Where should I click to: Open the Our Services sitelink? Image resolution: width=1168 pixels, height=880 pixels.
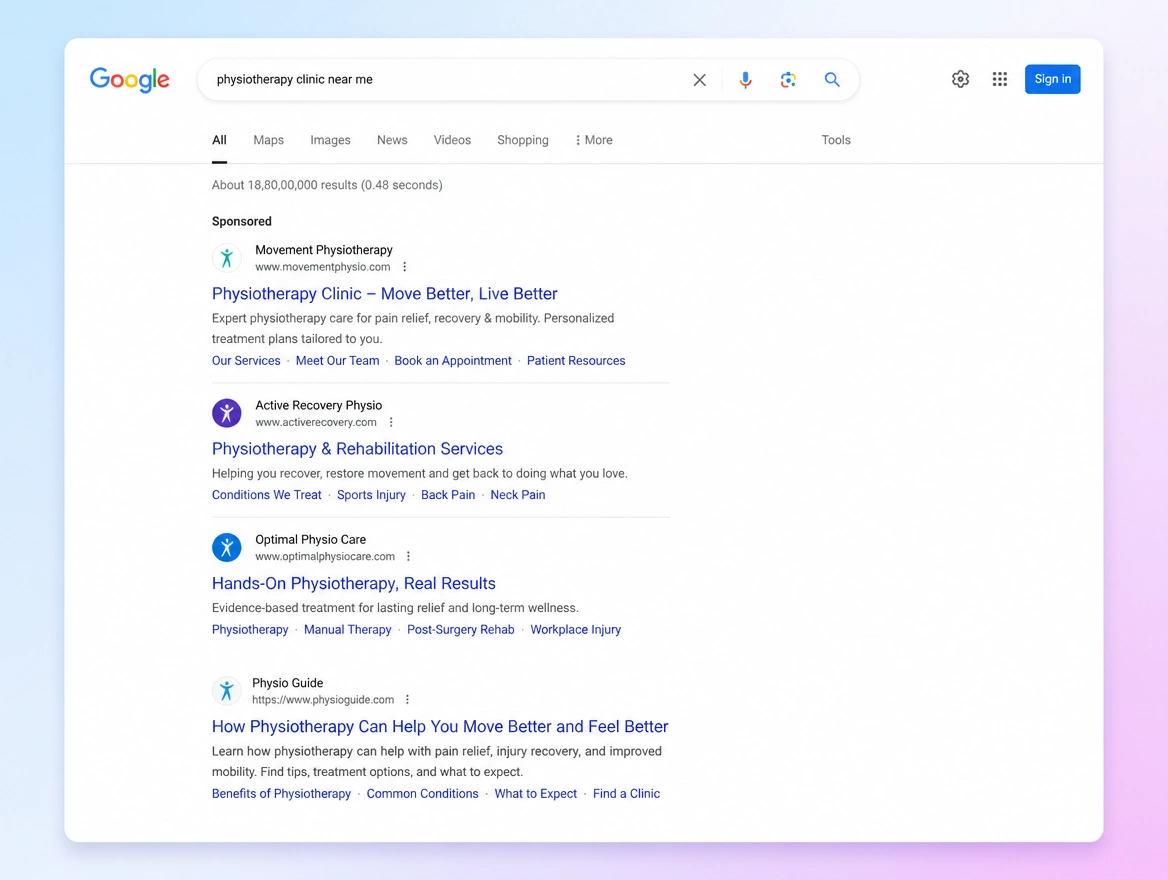click(x=246, y=361)
